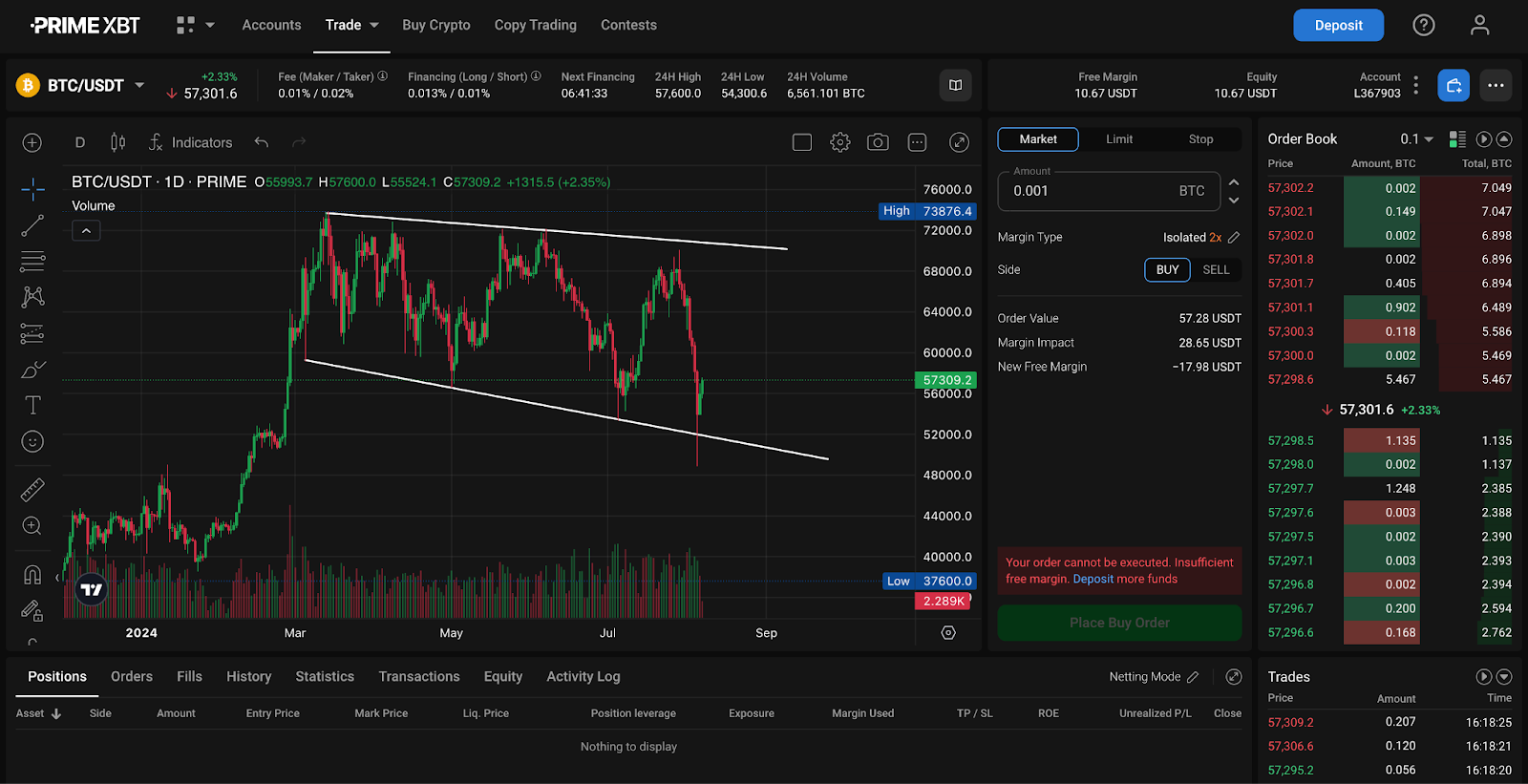Viewport: 1528px width, 784px height.
Task: Open the Indicators menu
Action: tap(190, 142)
